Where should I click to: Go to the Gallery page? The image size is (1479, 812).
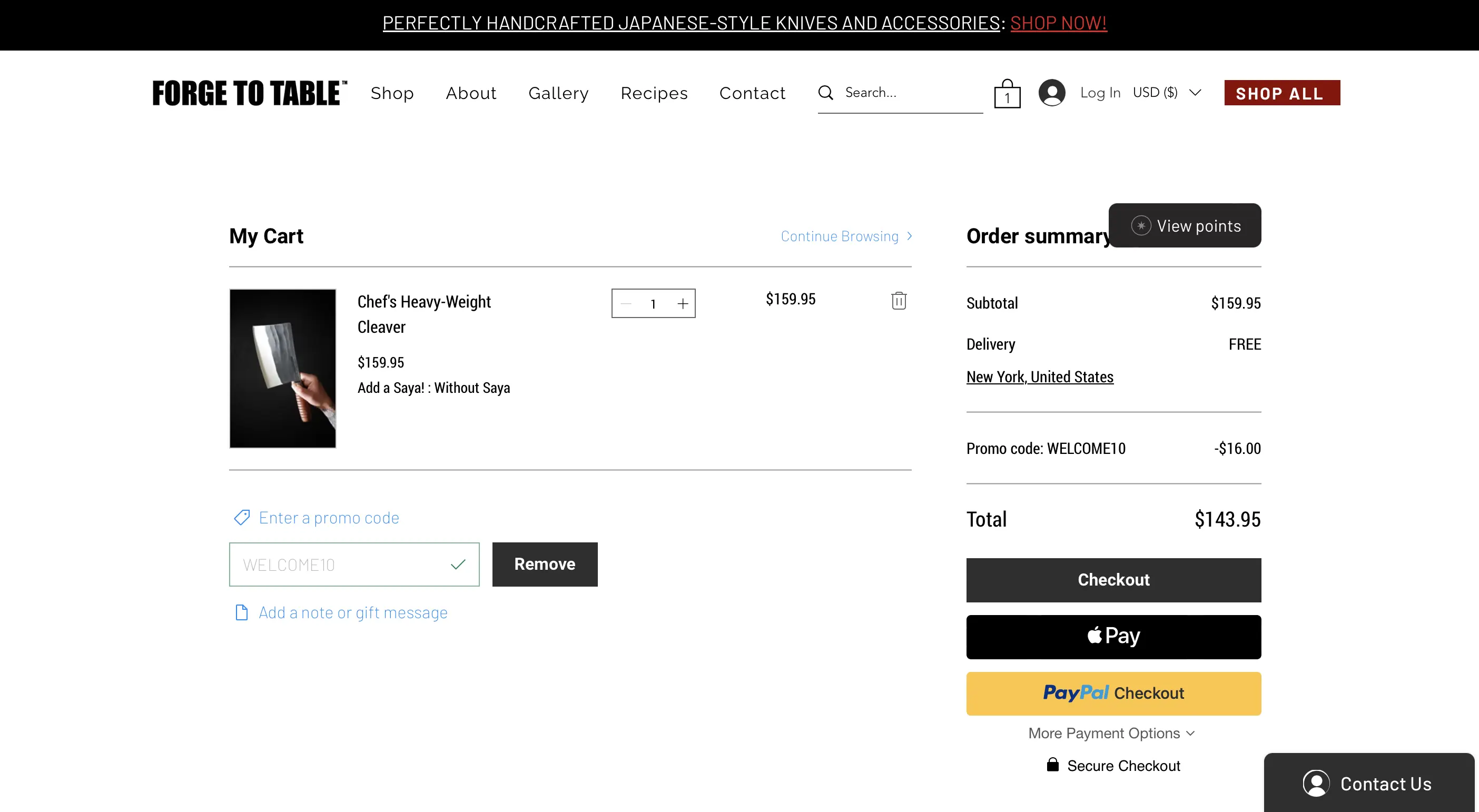coord(558,93)
